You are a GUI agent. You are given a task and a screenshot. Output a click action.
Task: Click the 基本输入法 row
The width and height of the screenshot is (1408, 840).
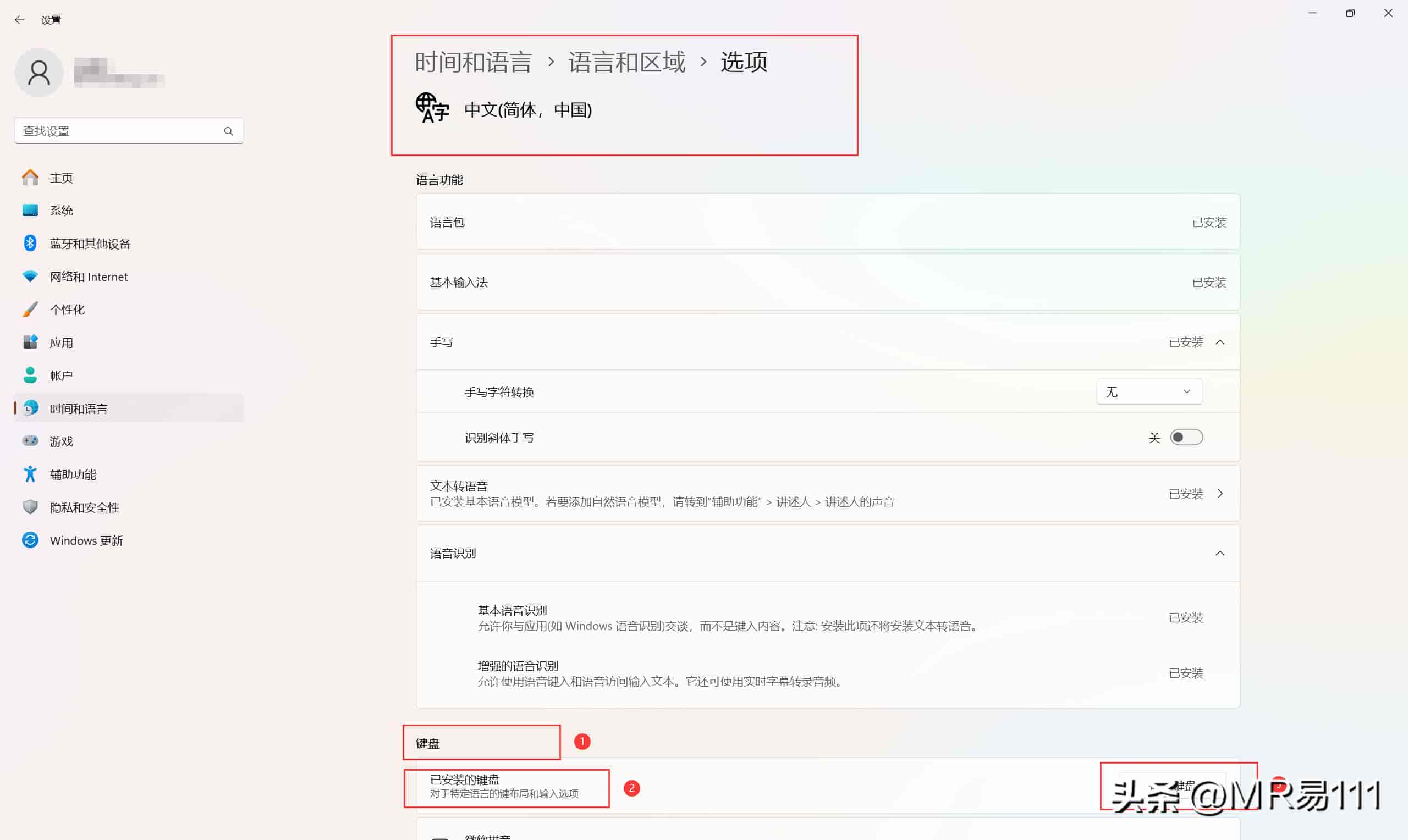pyautogui.click(x=827, y=282)
